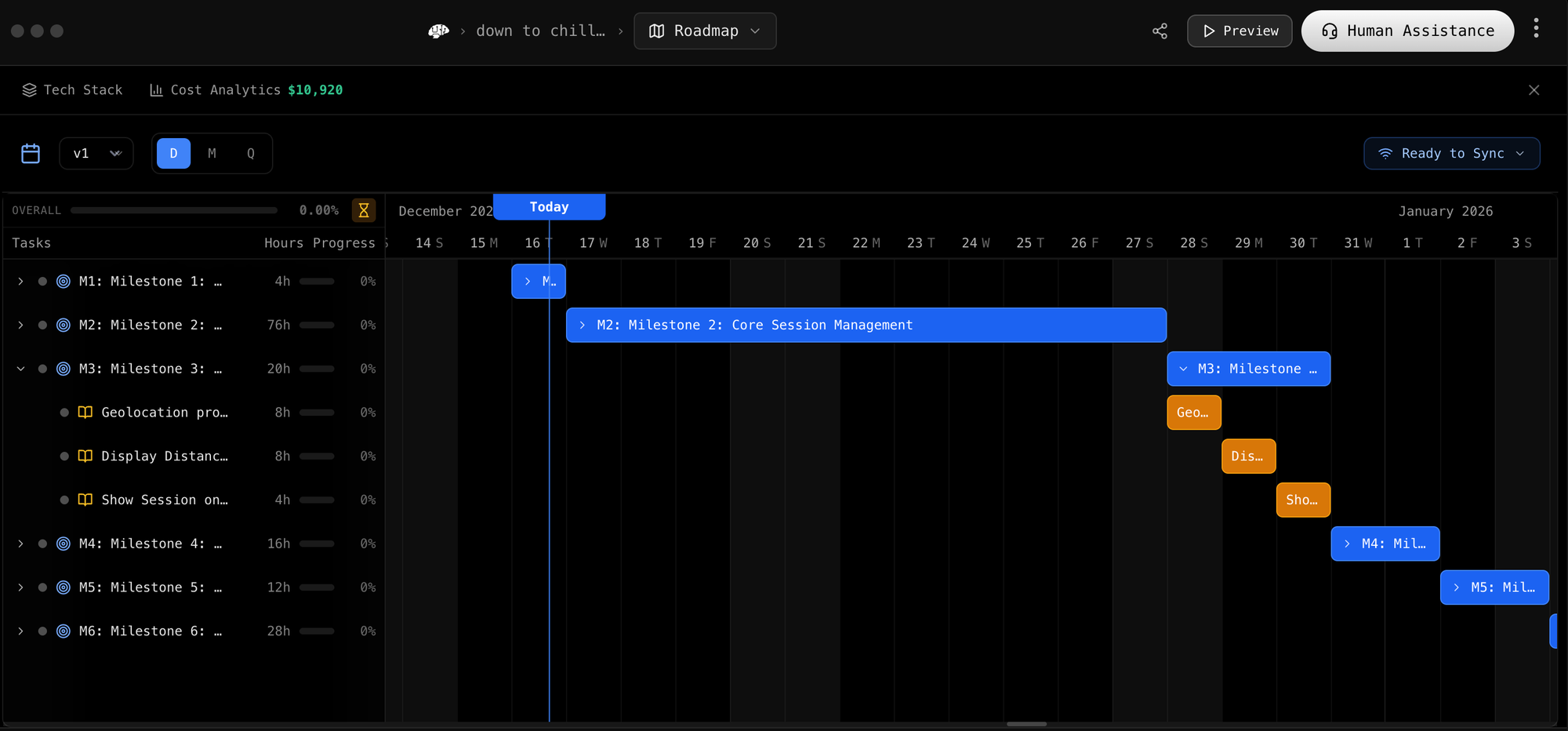
Task: Switch timeline to Quarter view (Q)
Action: (251, 154)
